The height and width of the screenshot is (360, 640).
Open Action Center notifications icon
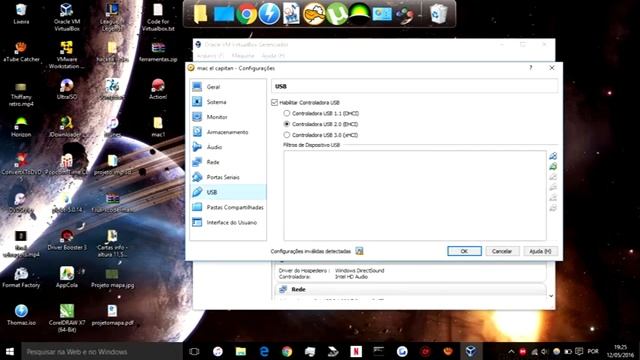579,351
